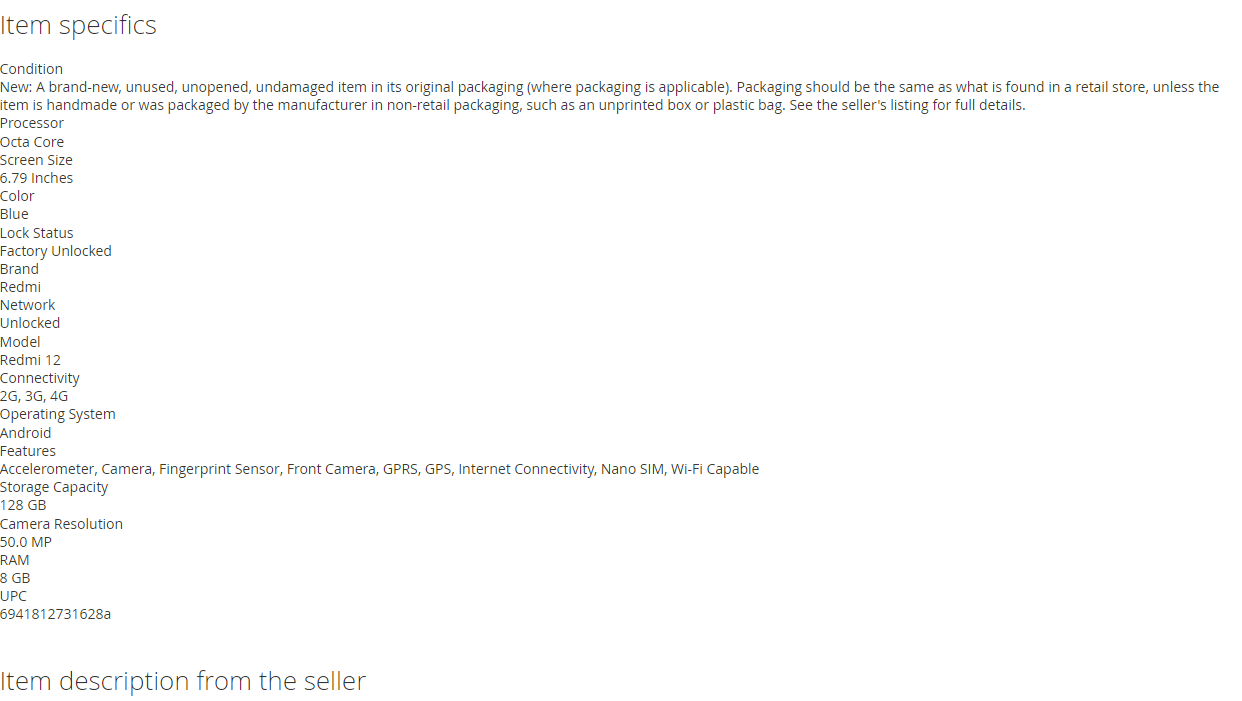The width and height of the screenshot is (1242, 701).
Task: Click the Condition label
Action: coord(31,69)
